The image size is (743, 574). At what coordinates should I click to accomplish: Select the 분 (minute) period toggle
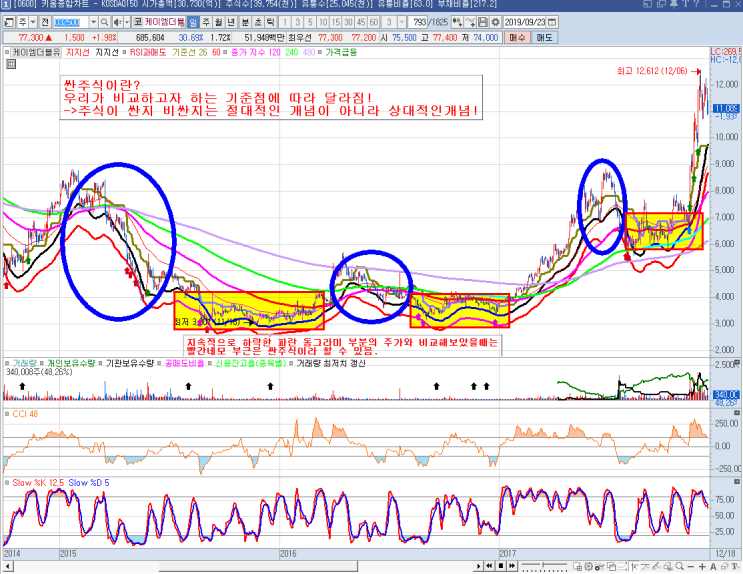[x=245, y=22]
